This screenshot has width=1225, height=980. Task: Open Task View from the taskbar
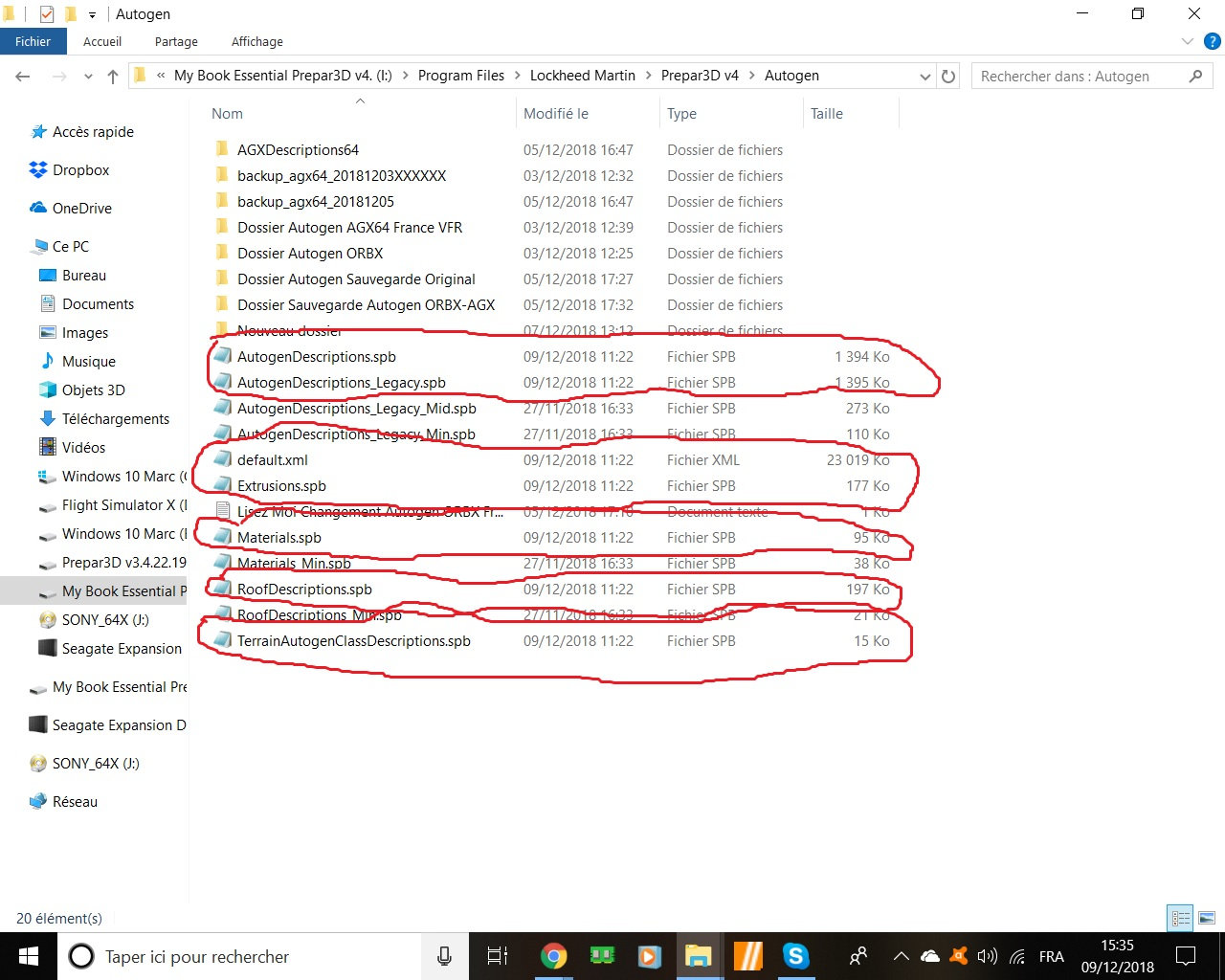498,956
